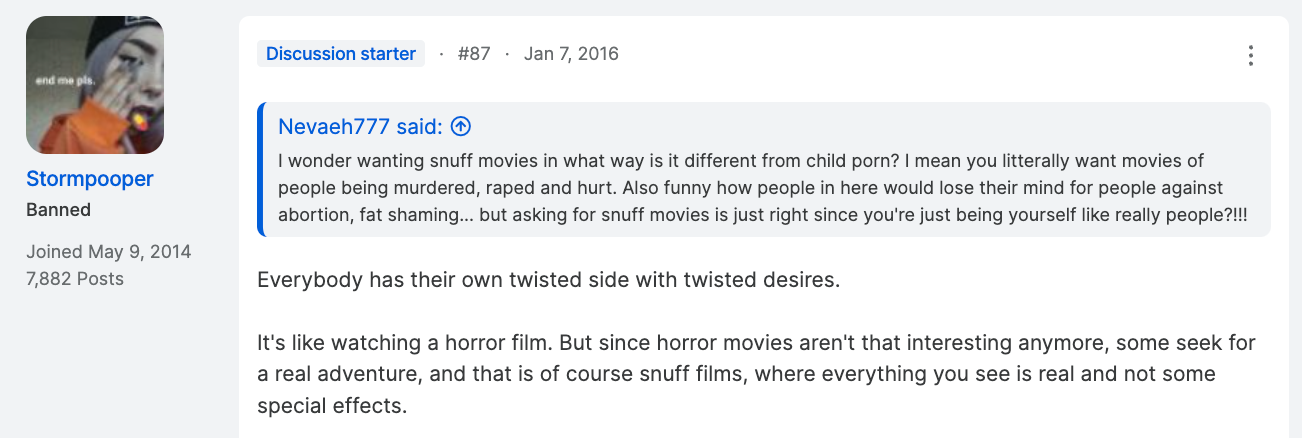This screenshot has height=438, width=1302.
Task: Click the 7,882 Posts count
Action: click(x=75, y=278)
